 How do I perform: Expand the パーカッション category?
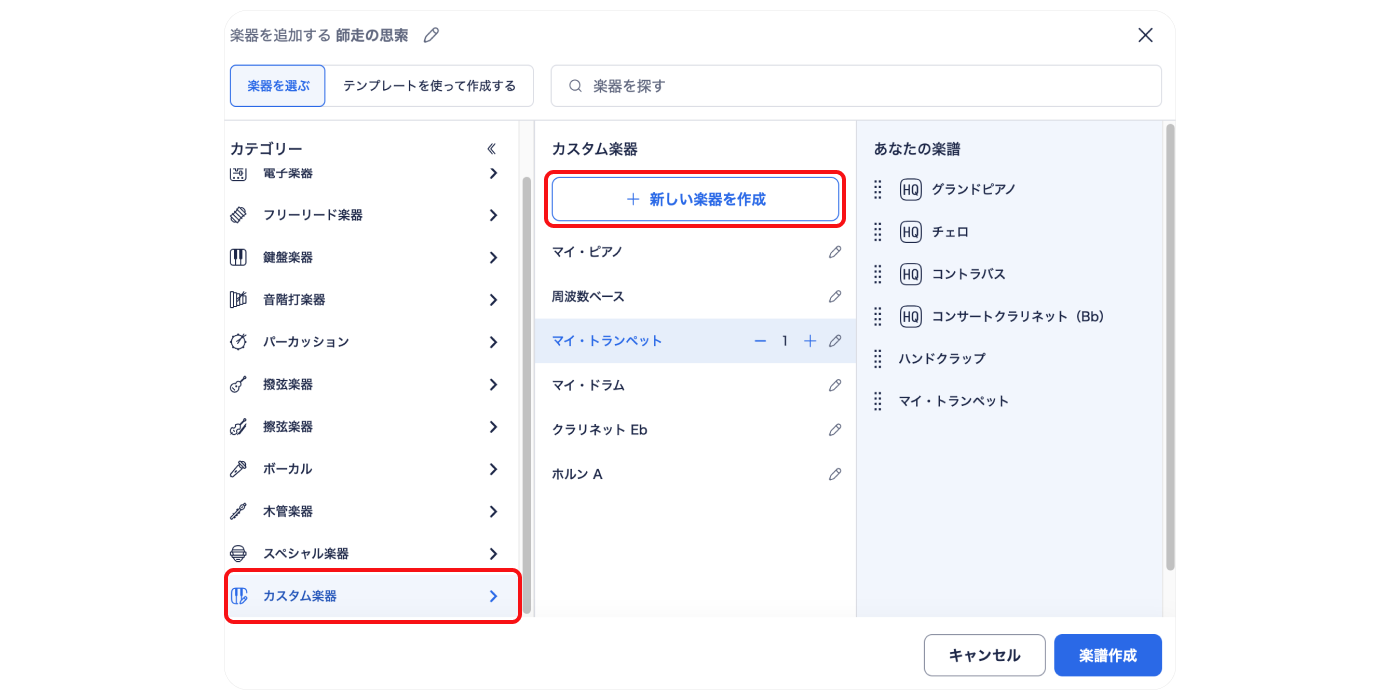[x=493, y=342]
